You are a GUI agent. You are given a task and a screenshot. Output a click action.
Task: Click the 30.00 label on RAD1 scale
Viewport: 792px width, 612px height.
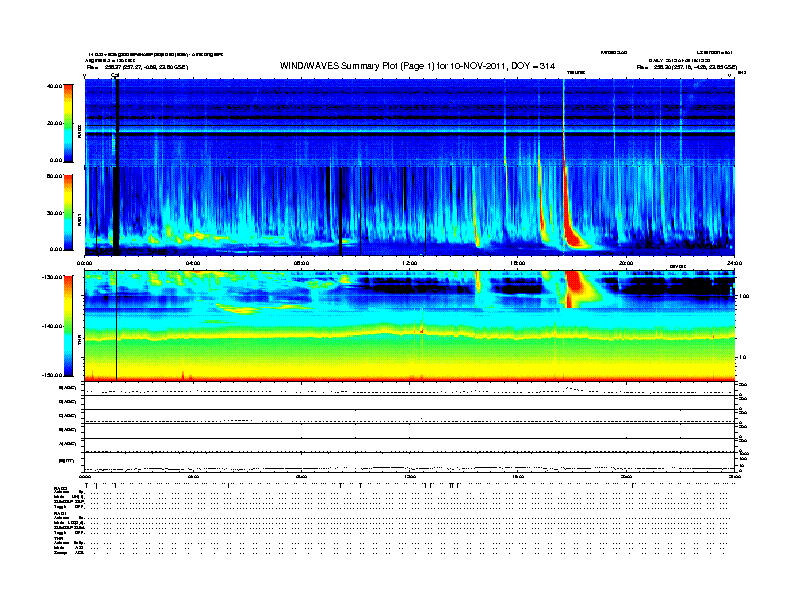(x=55, y=213)
